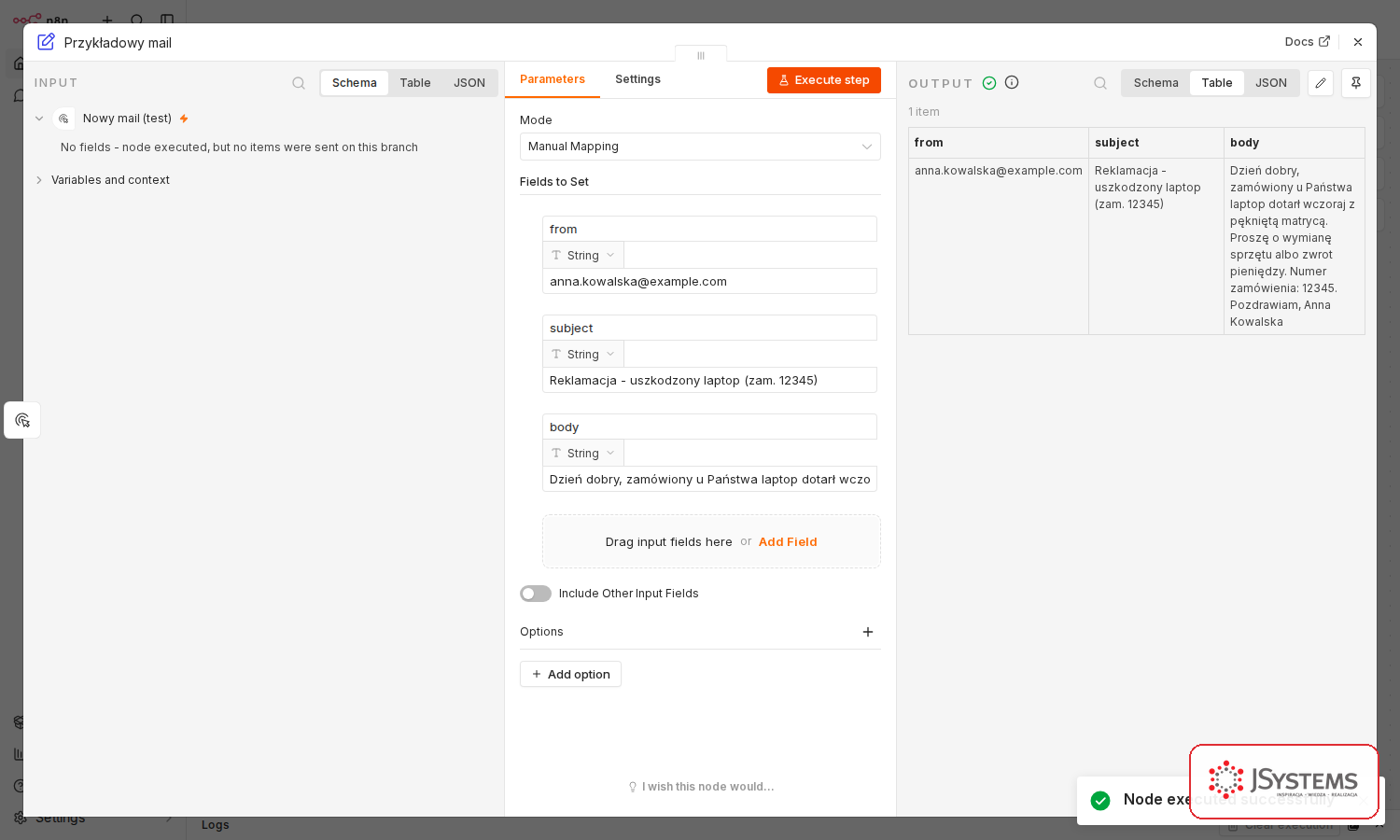Click the Add Field link
The width and height of the screenshot is (1400, 840).
click(x=788, y=541)
